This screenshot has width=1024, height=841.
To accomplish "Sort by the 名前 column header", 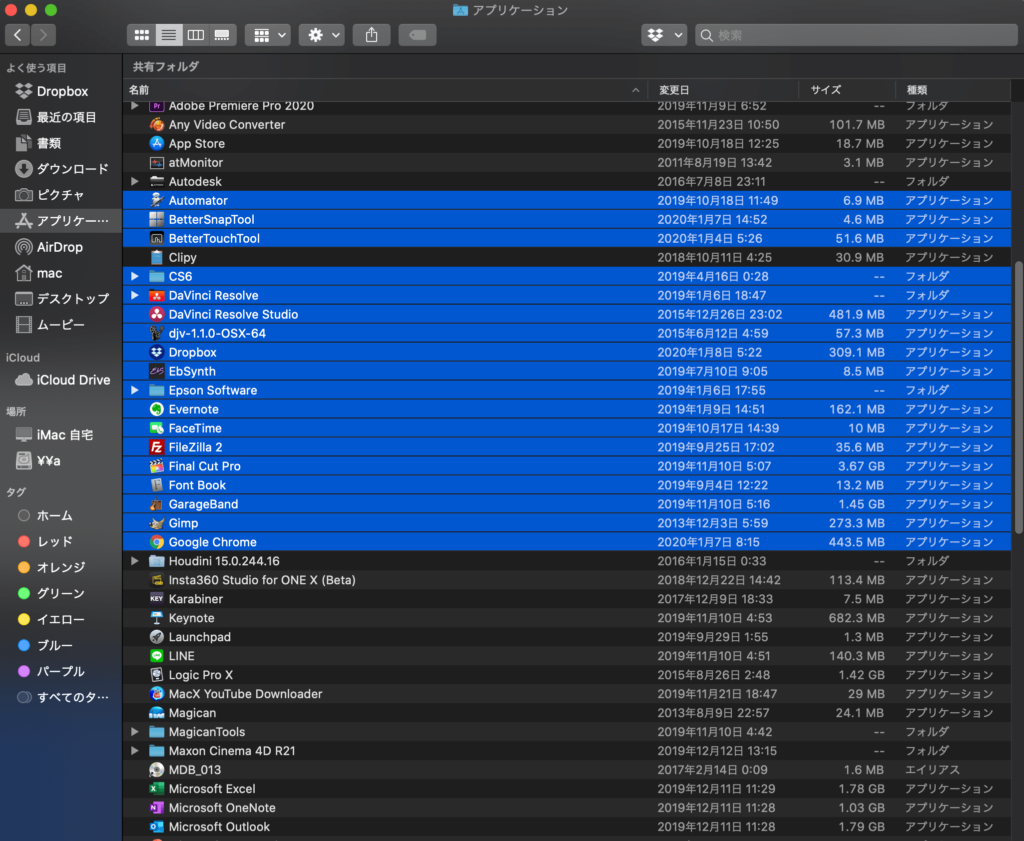I will [x=385, y=90].
